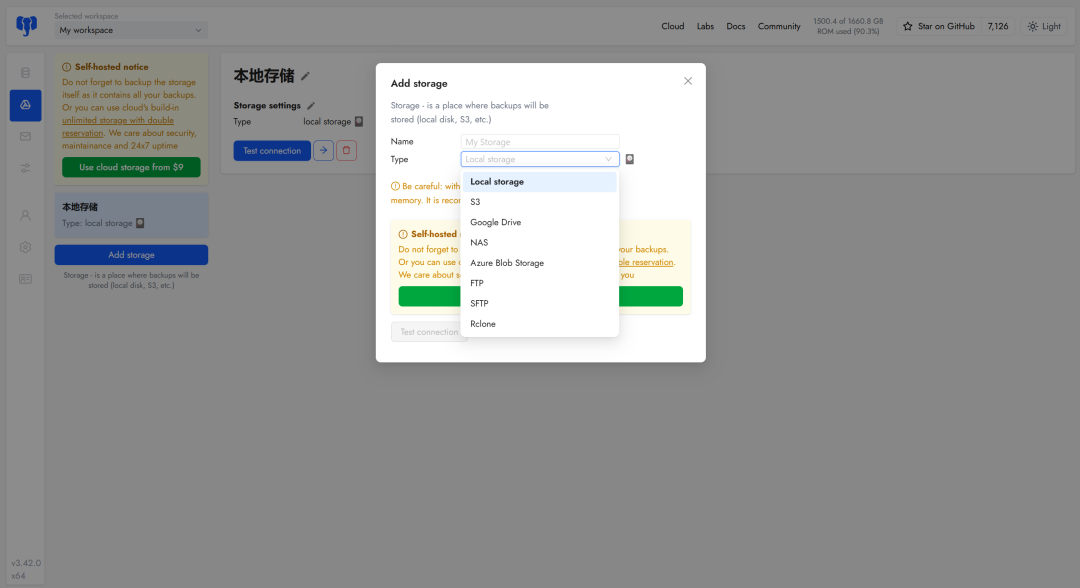
Task: Click the red trash delete icon button
Action: point(346,150)
